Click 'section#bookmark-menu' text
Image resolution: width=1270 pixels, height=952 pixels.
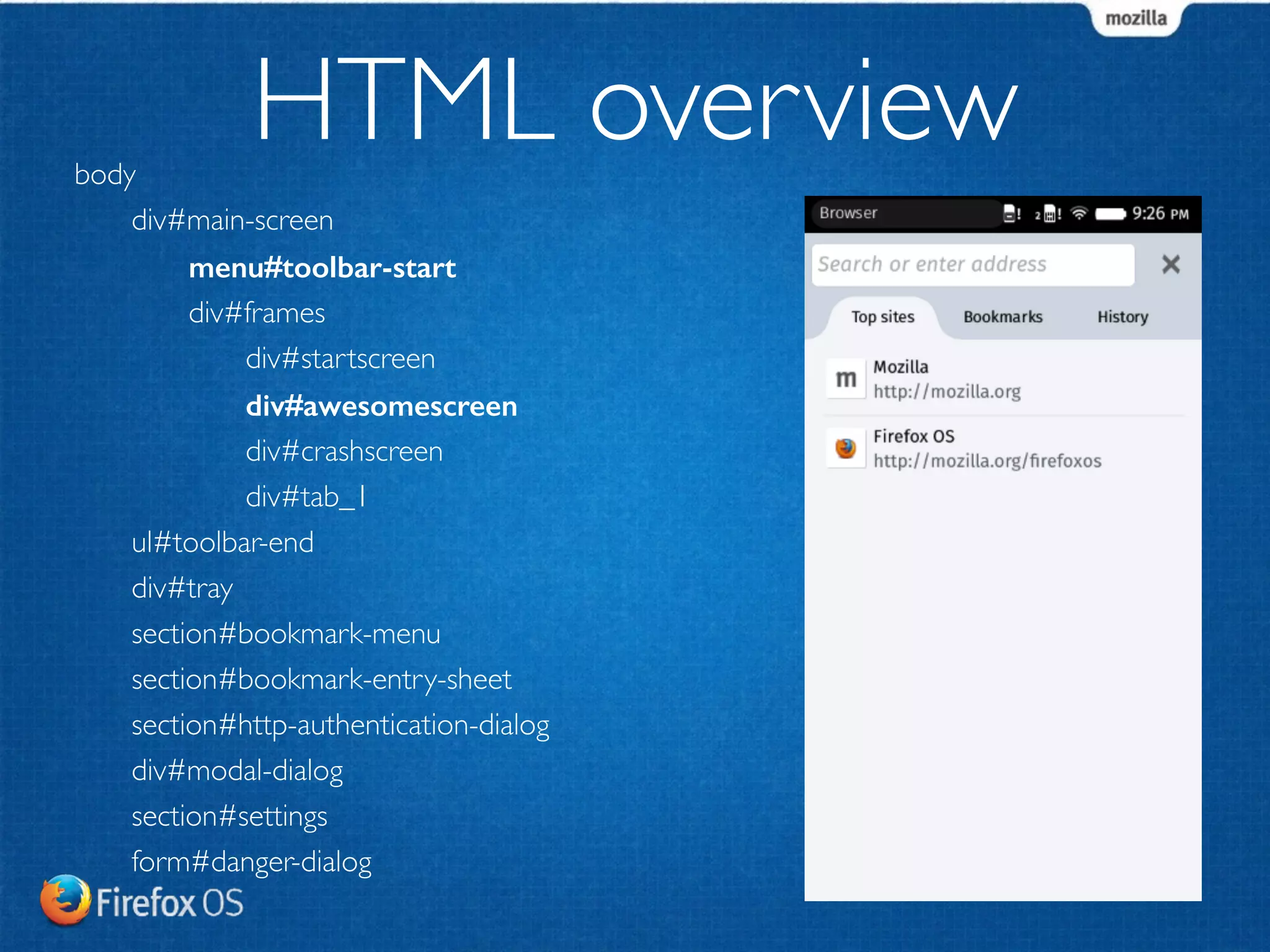click(286, 634)
